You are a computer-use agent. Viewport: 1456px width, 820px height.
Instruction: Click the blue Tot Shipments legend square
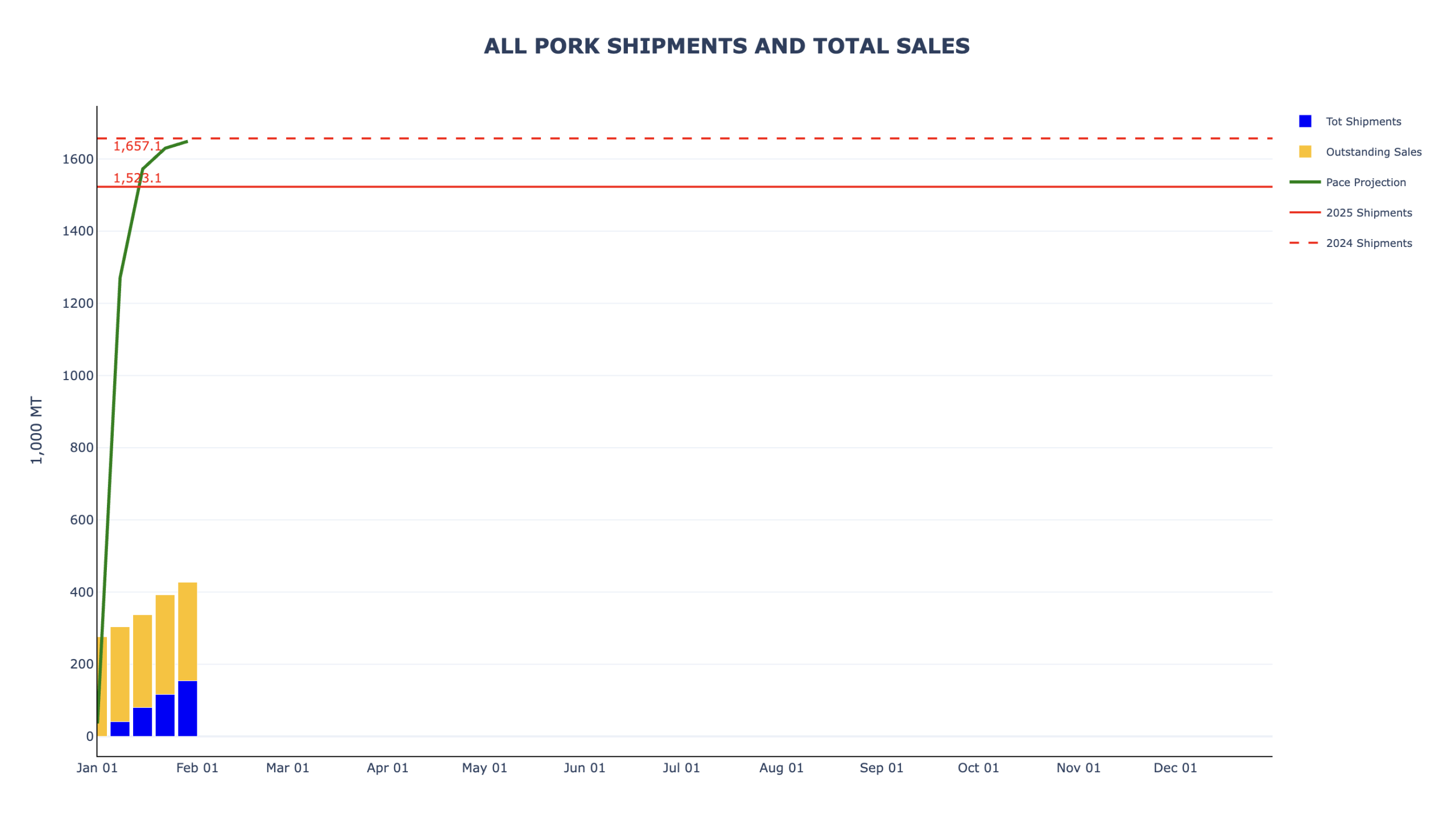point(1304,121)
